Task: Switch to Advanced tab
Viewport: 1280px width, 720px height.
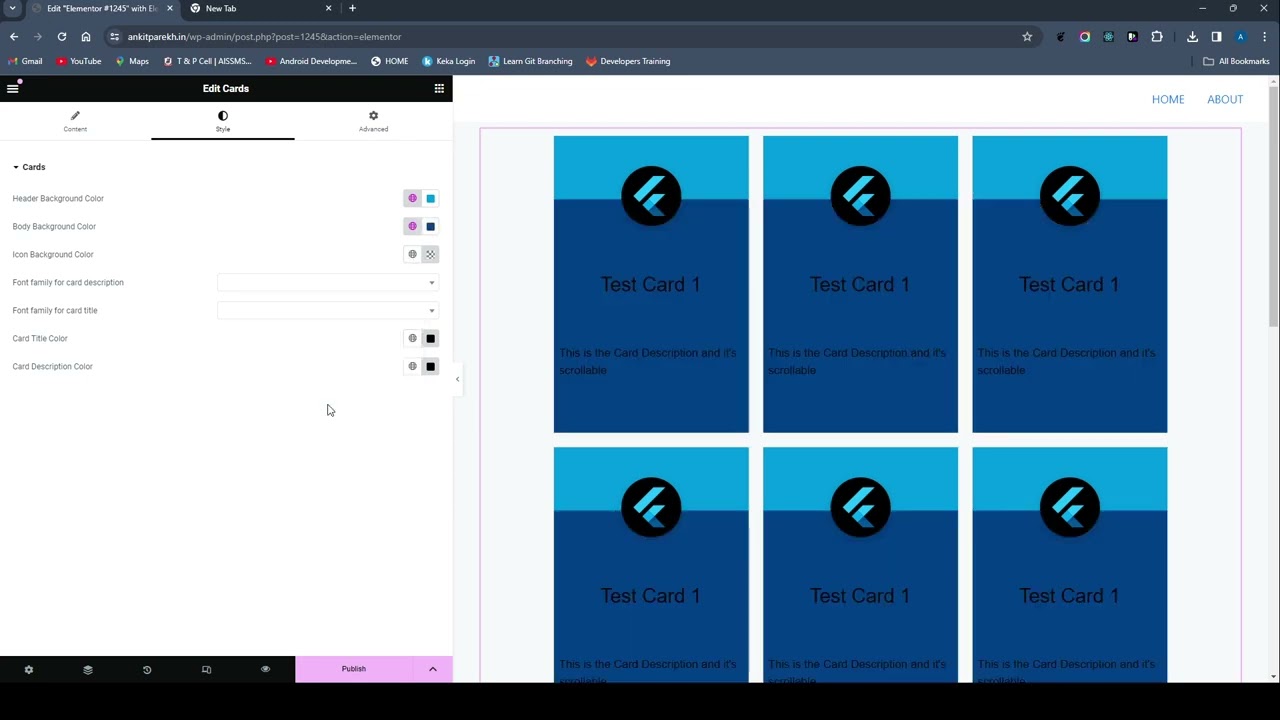Action: [373, 121]
